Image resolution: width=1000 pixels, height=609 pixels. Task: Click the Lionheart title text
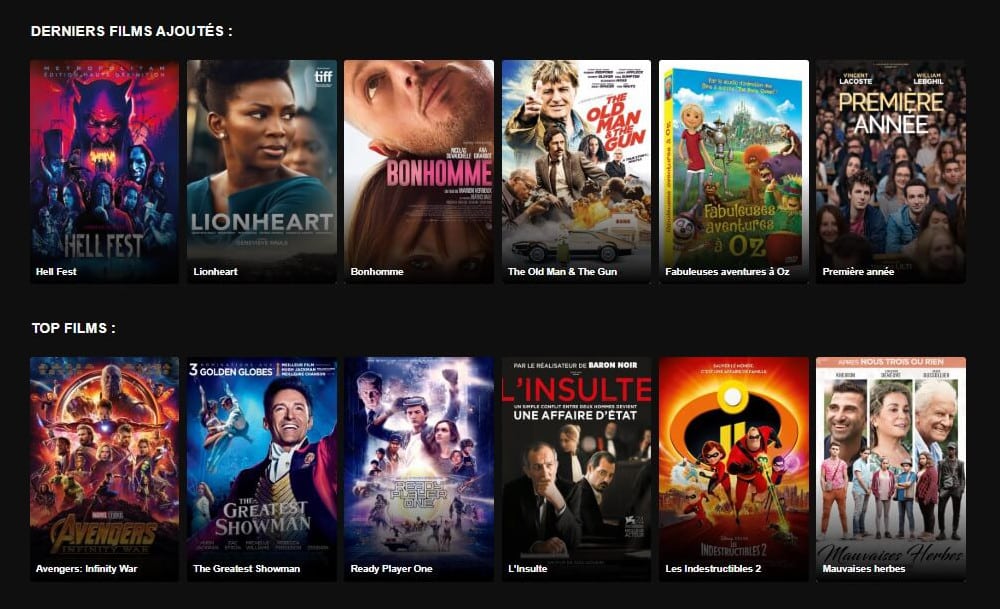click(216, 272)
